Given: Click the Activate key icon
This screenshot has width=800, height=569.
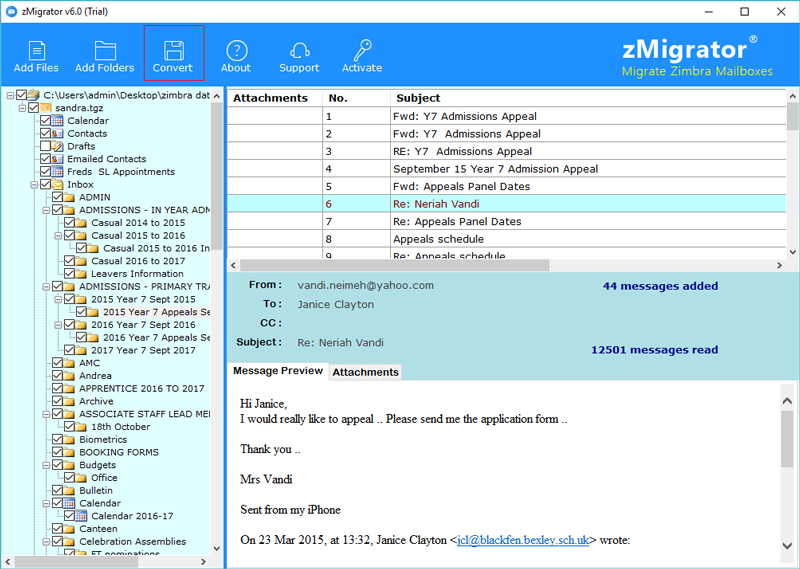Looking at the screenshot, I should [363, 50].
